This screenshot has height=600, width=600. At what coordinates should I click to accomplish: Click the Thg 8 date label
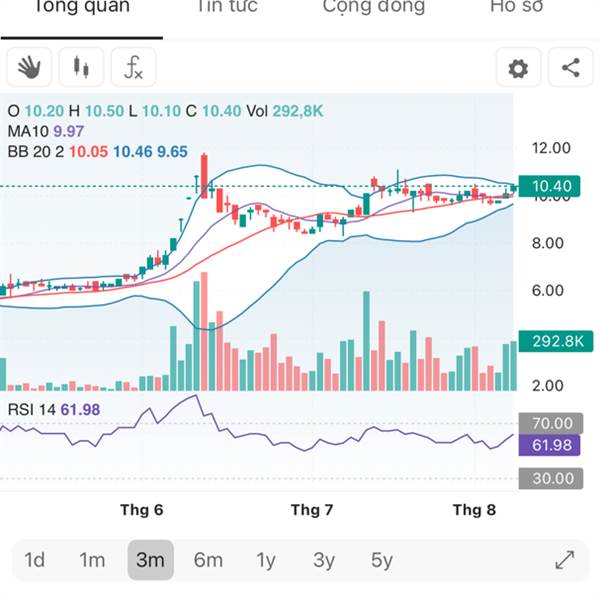(474, 510)
